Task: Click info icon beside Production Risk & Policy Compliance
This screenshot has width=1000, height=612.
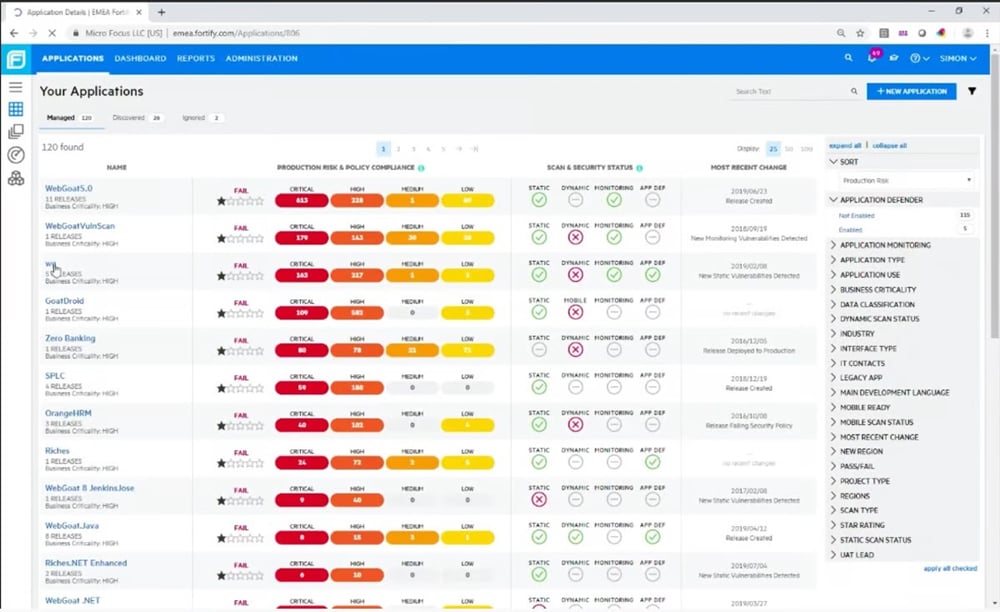Action: 421,168
